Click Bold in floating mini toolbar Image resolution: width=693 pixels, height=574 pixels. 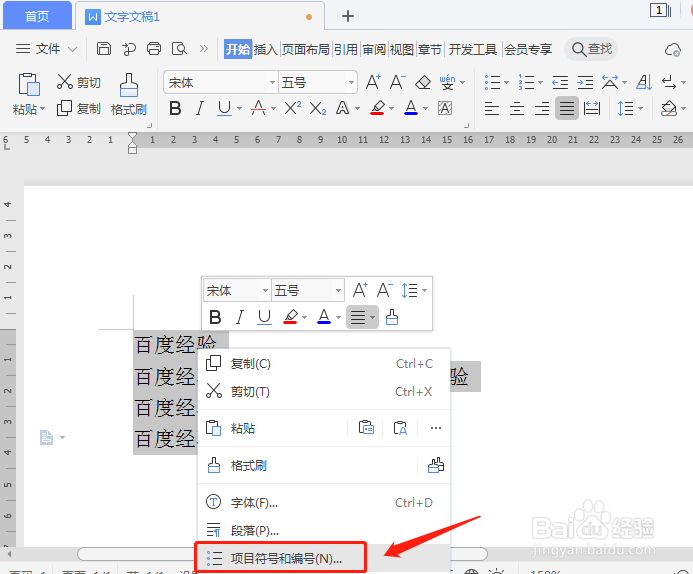[215, 317]
